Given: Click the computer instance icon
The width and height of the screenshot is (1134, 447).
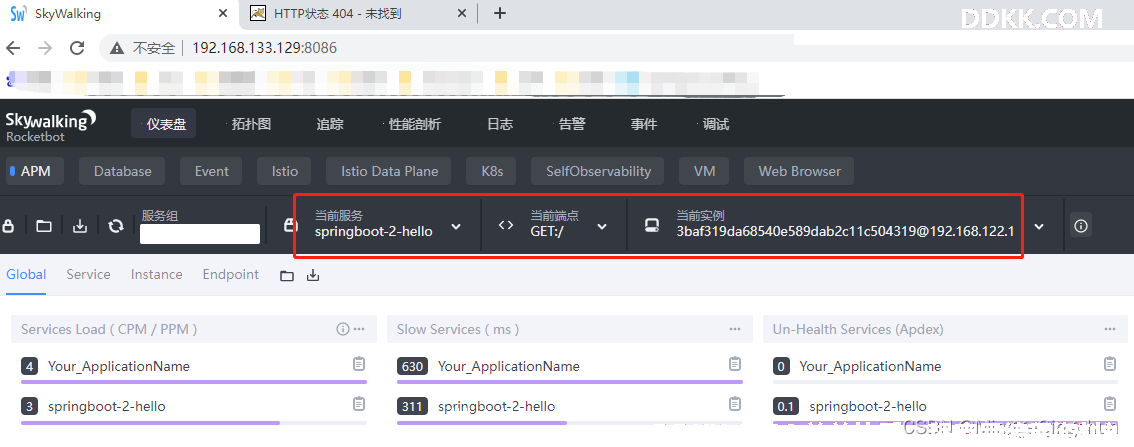Looking at the screenshot, I should coord(652,226).
